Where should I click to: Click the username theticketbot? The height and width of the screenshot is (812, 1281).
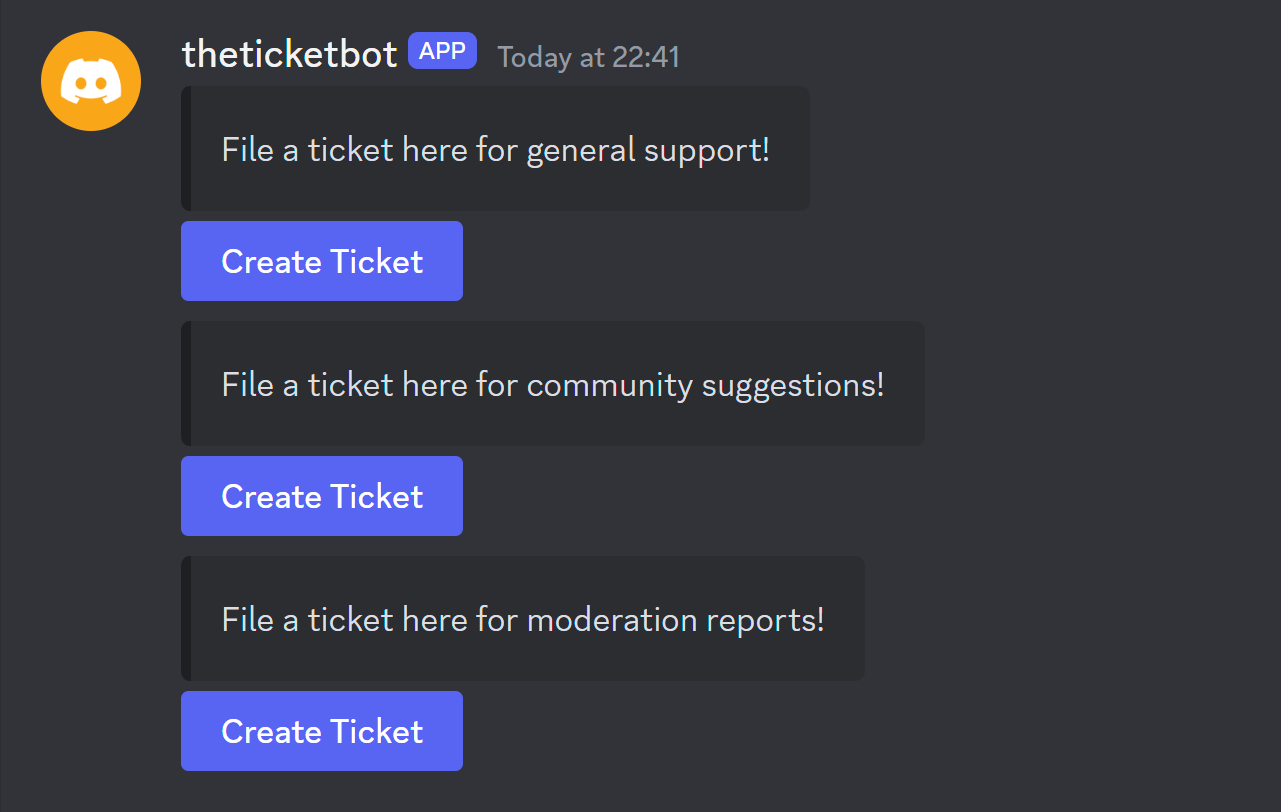pyautogui.click(x=289, y=54)
